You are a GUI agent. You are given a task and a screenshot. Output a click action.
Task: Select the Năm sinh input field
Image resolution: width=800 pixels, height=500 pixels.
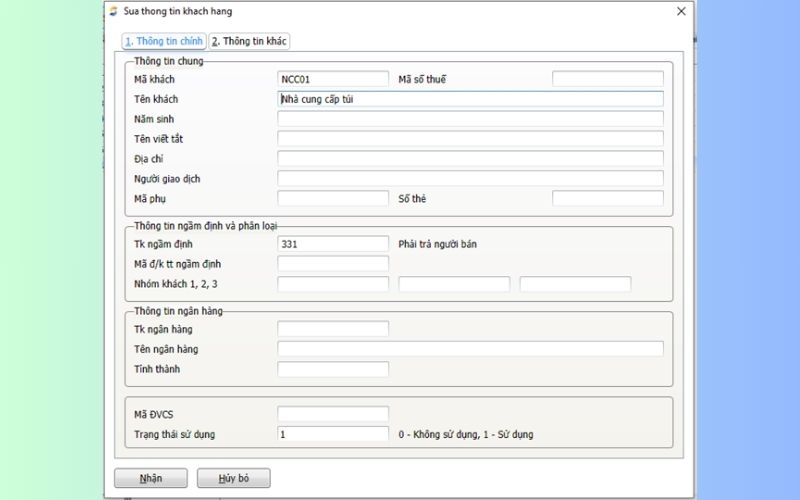pos(470,119)
